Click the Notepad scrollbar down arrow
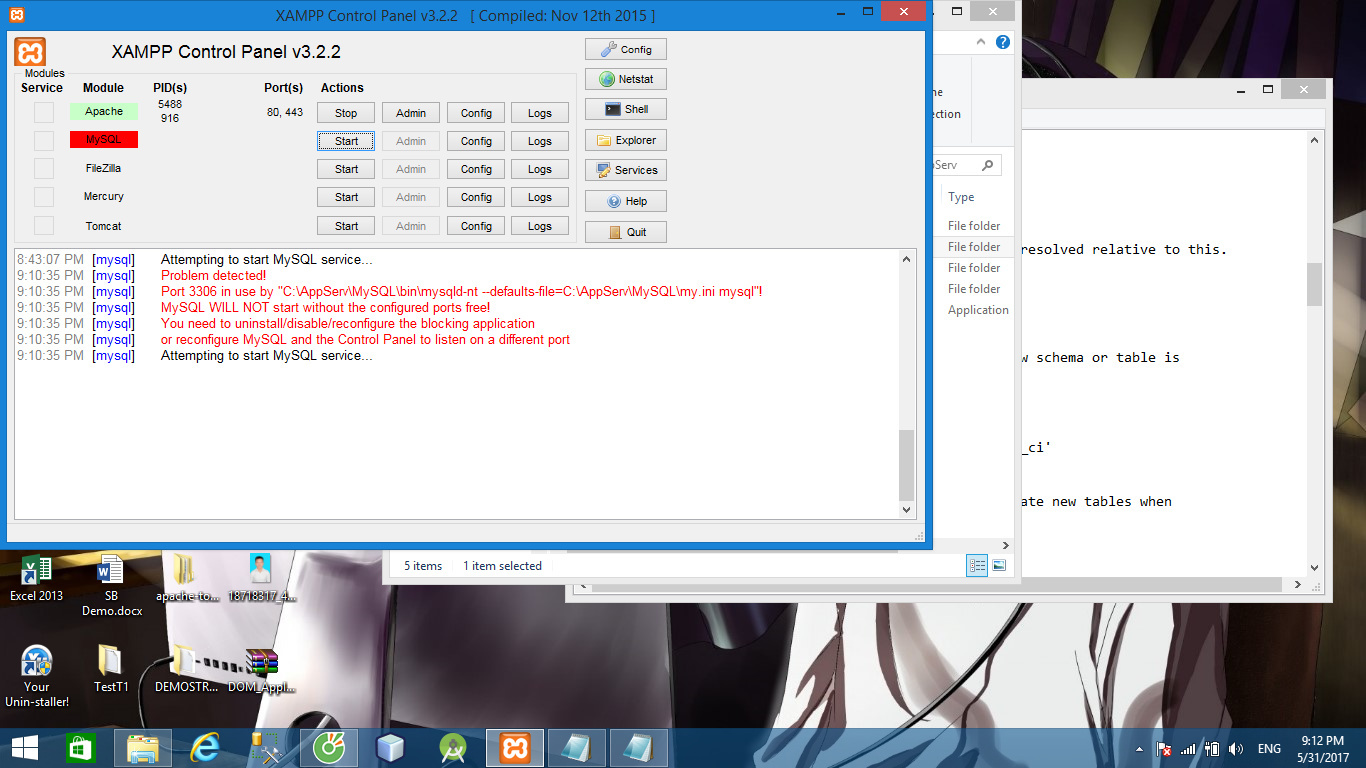 1315,568
